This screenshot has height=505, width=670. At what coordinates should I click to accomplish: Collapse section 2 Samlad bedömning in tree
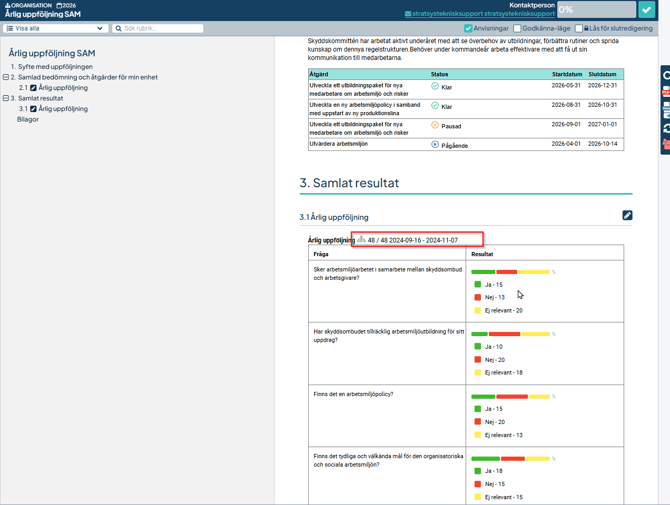click(x=6, y=77)
